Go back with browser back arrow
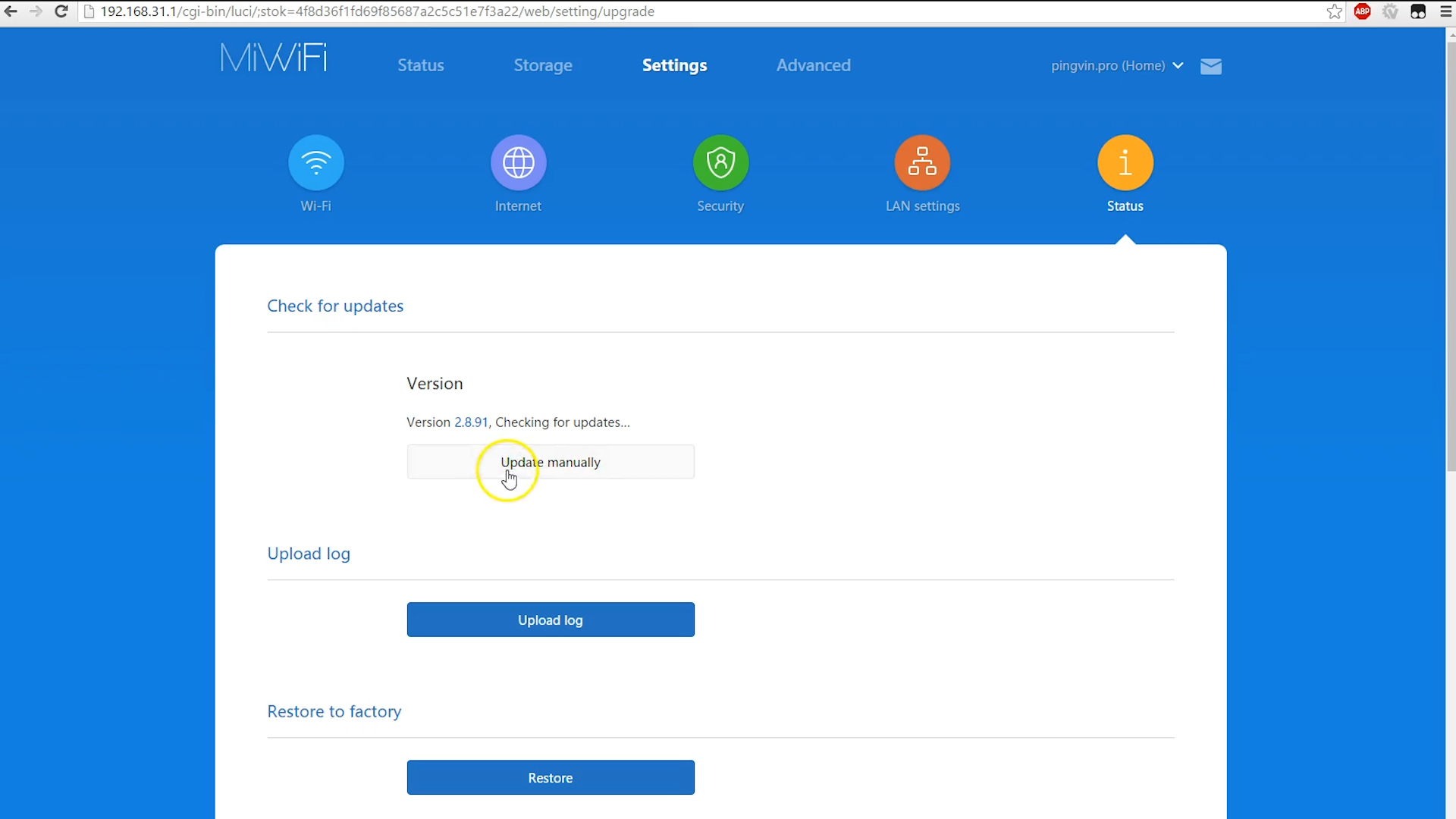1456x819 pixels. (x=11, y=11)
